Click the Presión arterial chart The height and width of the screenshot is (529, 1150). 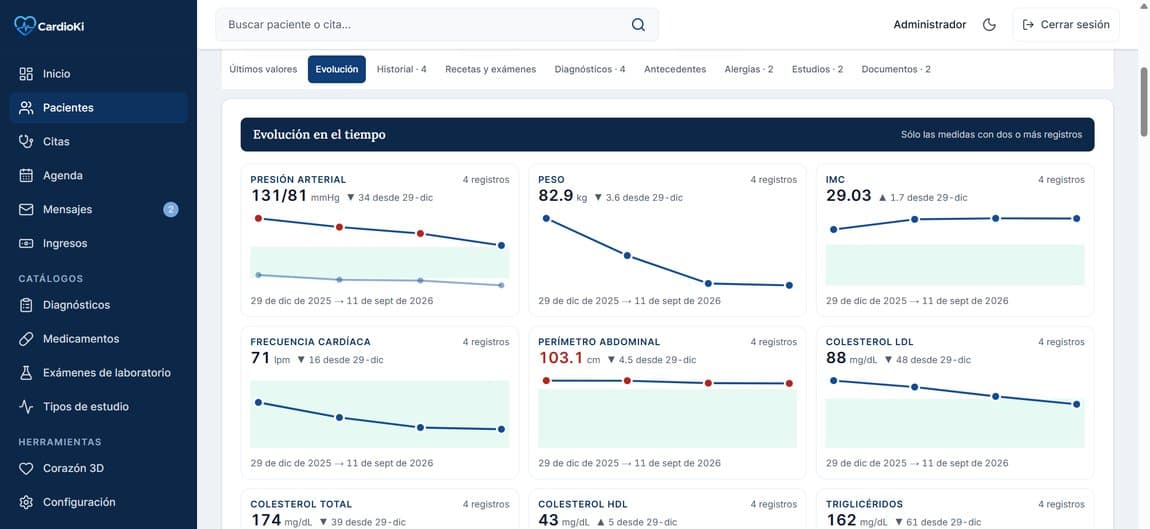pos(379,252)
